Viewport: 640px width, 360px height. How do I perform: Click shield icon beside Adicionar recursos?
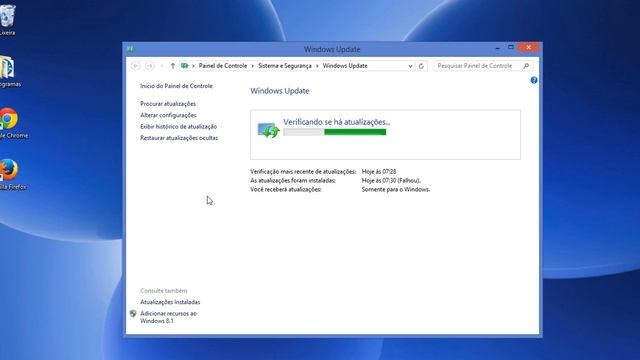click(133, 313)
